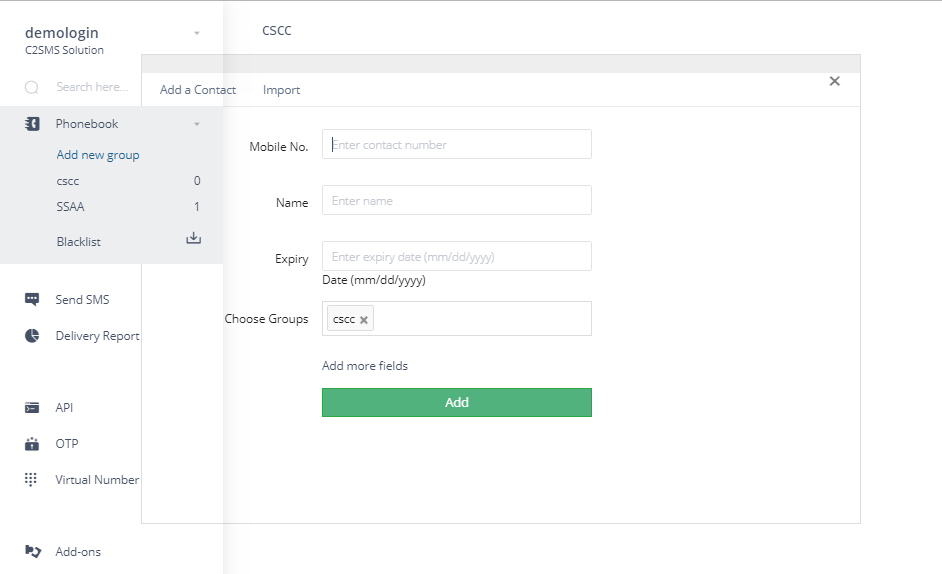942x574 pixels.
Task: Click the Add-ons puzzle icon
Action: [x=32, y=551]
